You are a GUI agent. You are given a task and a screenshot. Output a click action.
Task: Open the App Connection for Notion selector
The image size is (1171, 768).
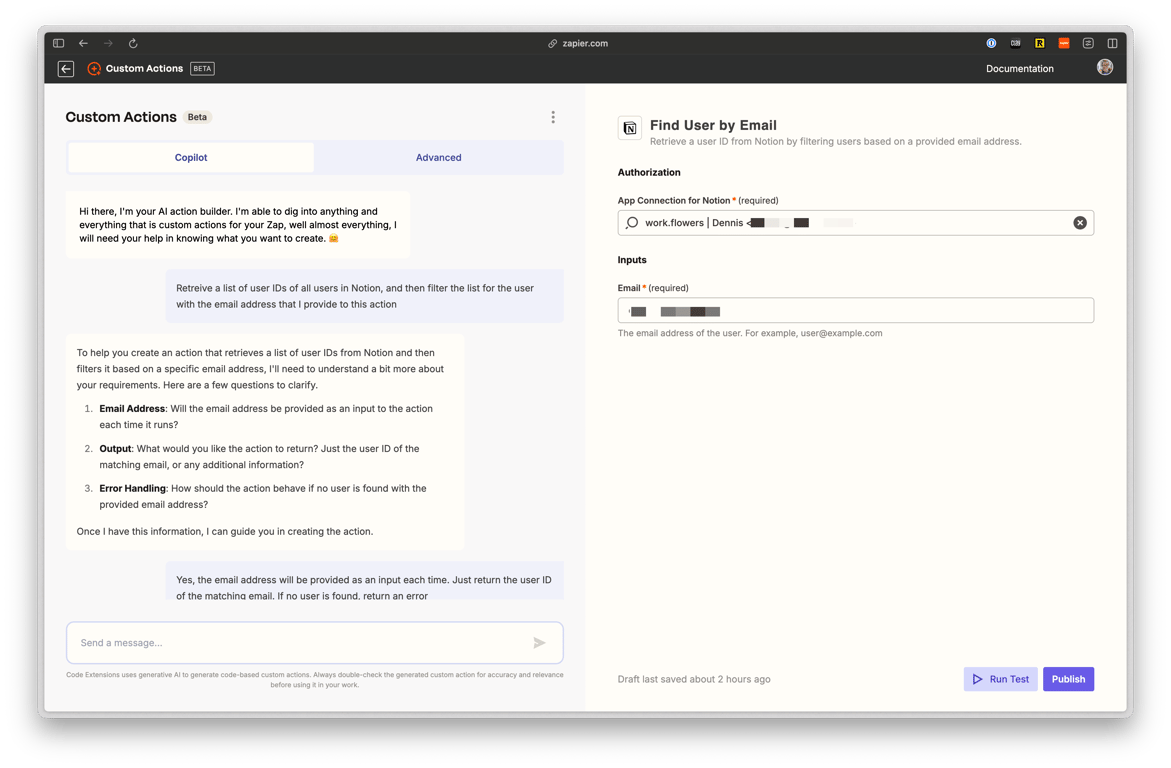pyautogui.click(x=855, y=222)
